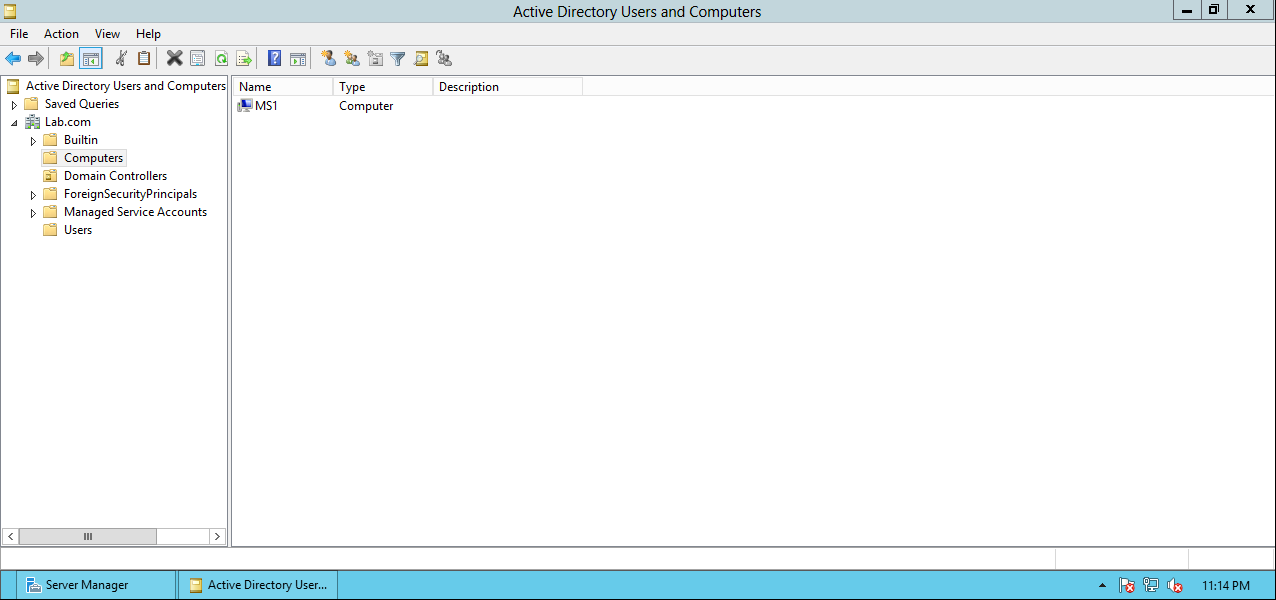The height and width of the screenshot is (600, 1276).
Task: Select the Domain Controllers OU
Action: (115, 176)
